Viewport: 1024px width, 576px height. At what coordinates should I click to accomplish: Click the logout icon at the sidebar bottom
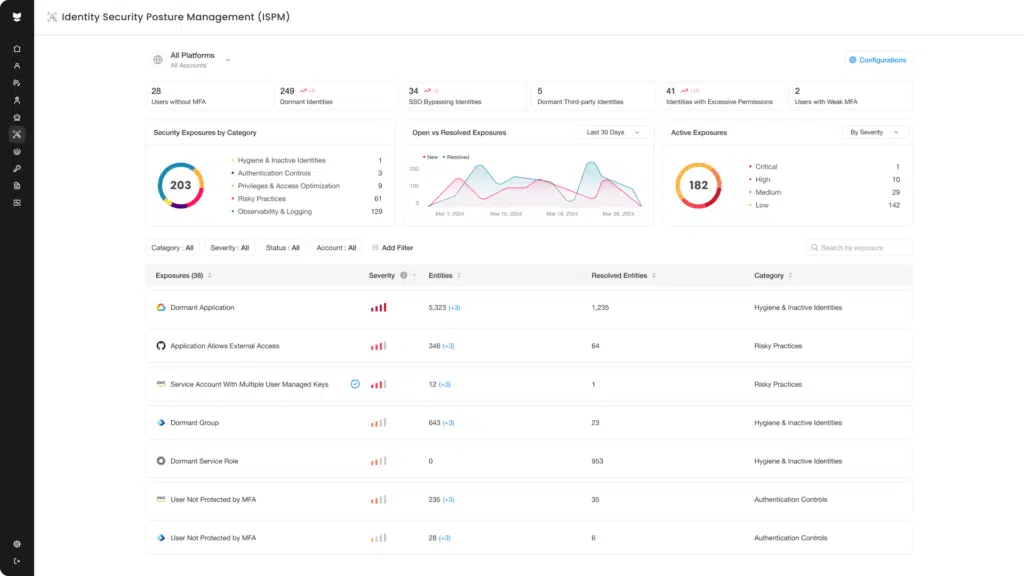(x=17, y=561)
